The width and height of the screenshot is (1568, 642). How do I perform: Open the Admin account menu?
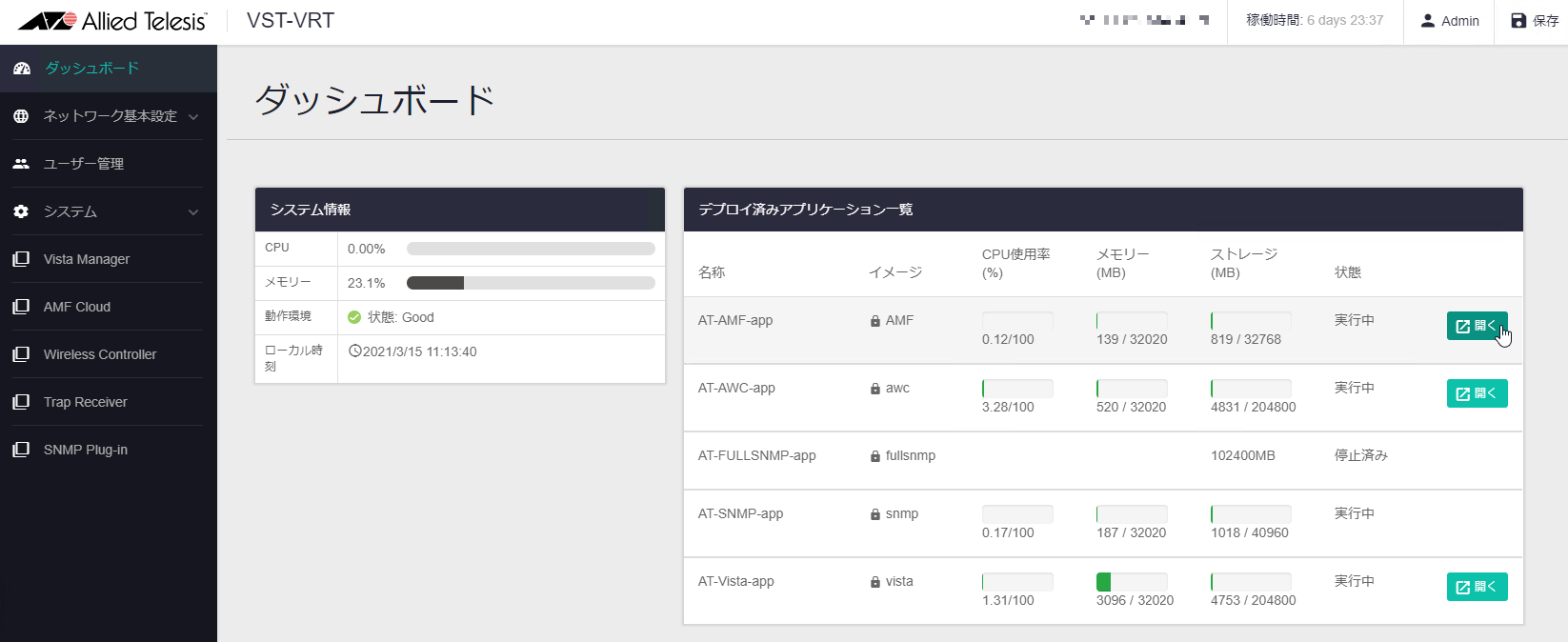point(1450,21)
